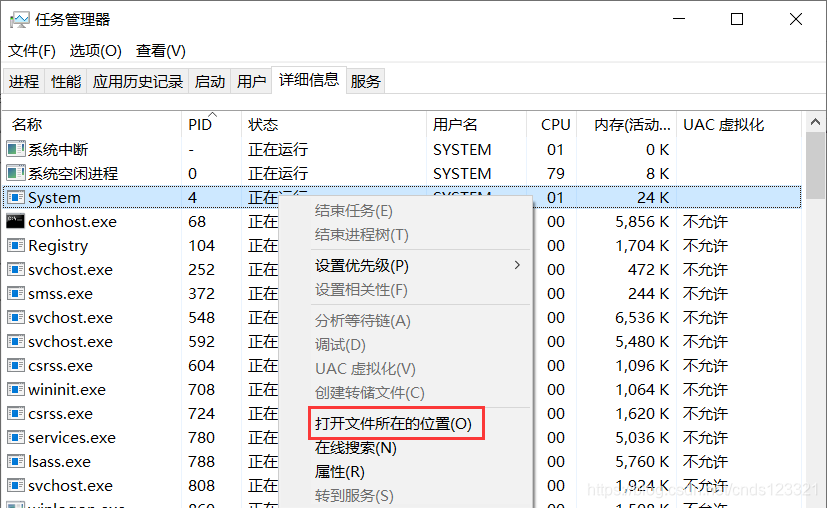Select the lsass.exe row name
This screenshot has width=827, height=508.
(x=60, y=462)
